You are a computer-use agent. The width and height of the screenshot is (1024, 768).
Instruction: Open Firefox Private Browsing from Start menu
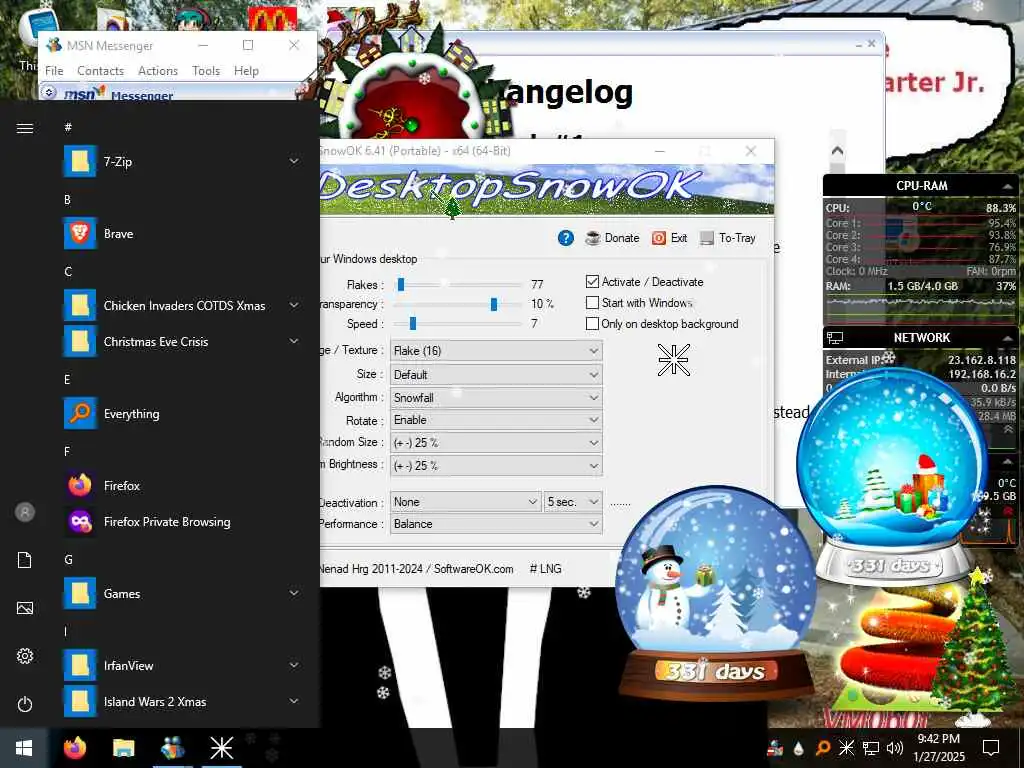pyautogui.click(x=182, y=522)
